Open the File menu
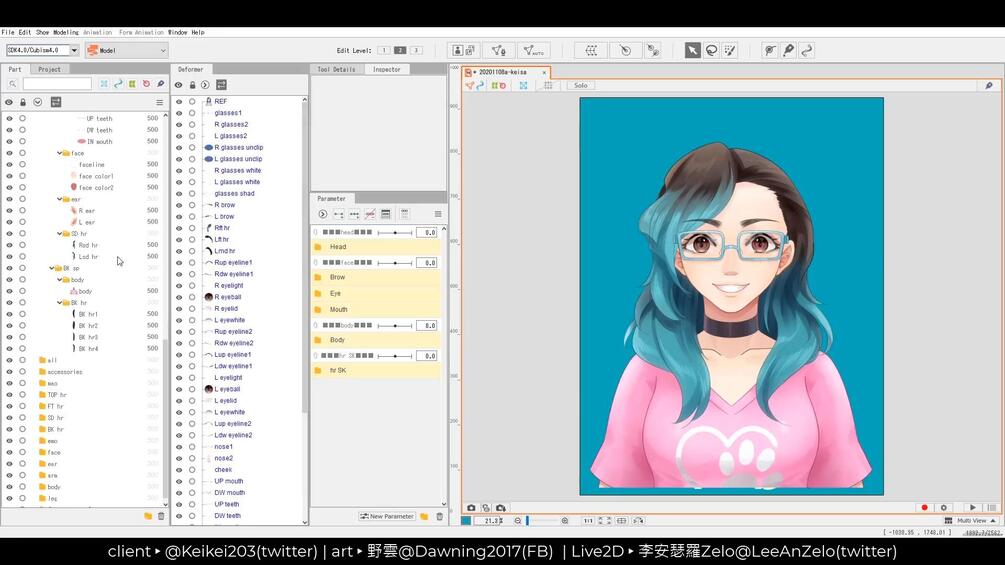Screen dimensions: 1005x565 tap(8, 32)
